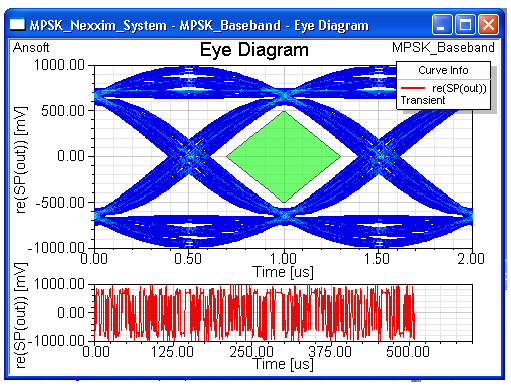Minimize the Eye Diagram window

pyautogui.click(x=442, y=25)
